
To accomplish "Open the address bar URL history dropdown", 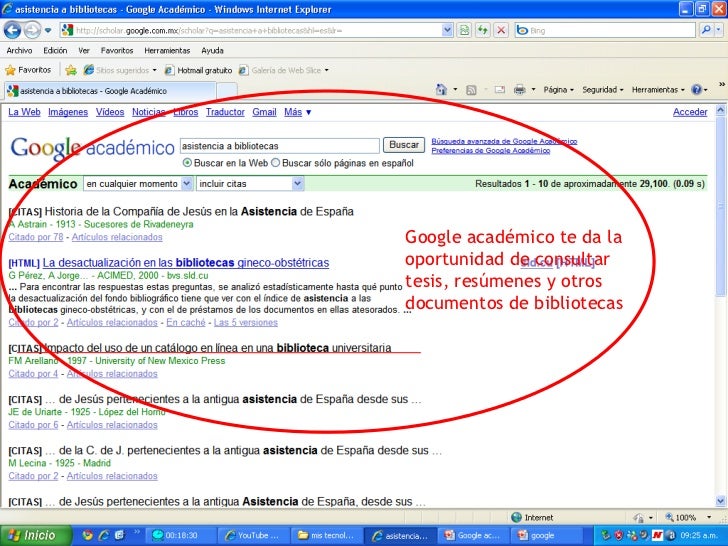I will coord(447,31).
